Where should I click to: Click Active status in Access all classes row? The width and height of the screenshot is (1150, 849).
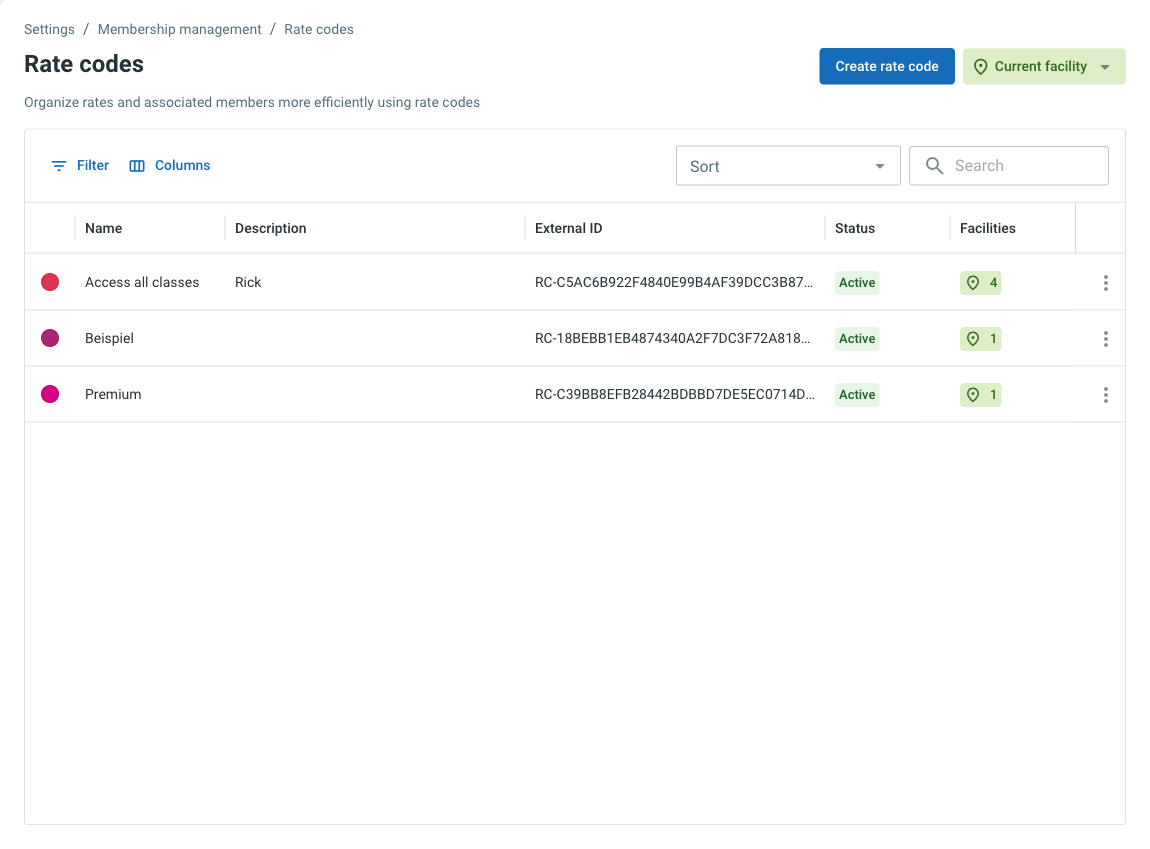(x=857, y=283)
